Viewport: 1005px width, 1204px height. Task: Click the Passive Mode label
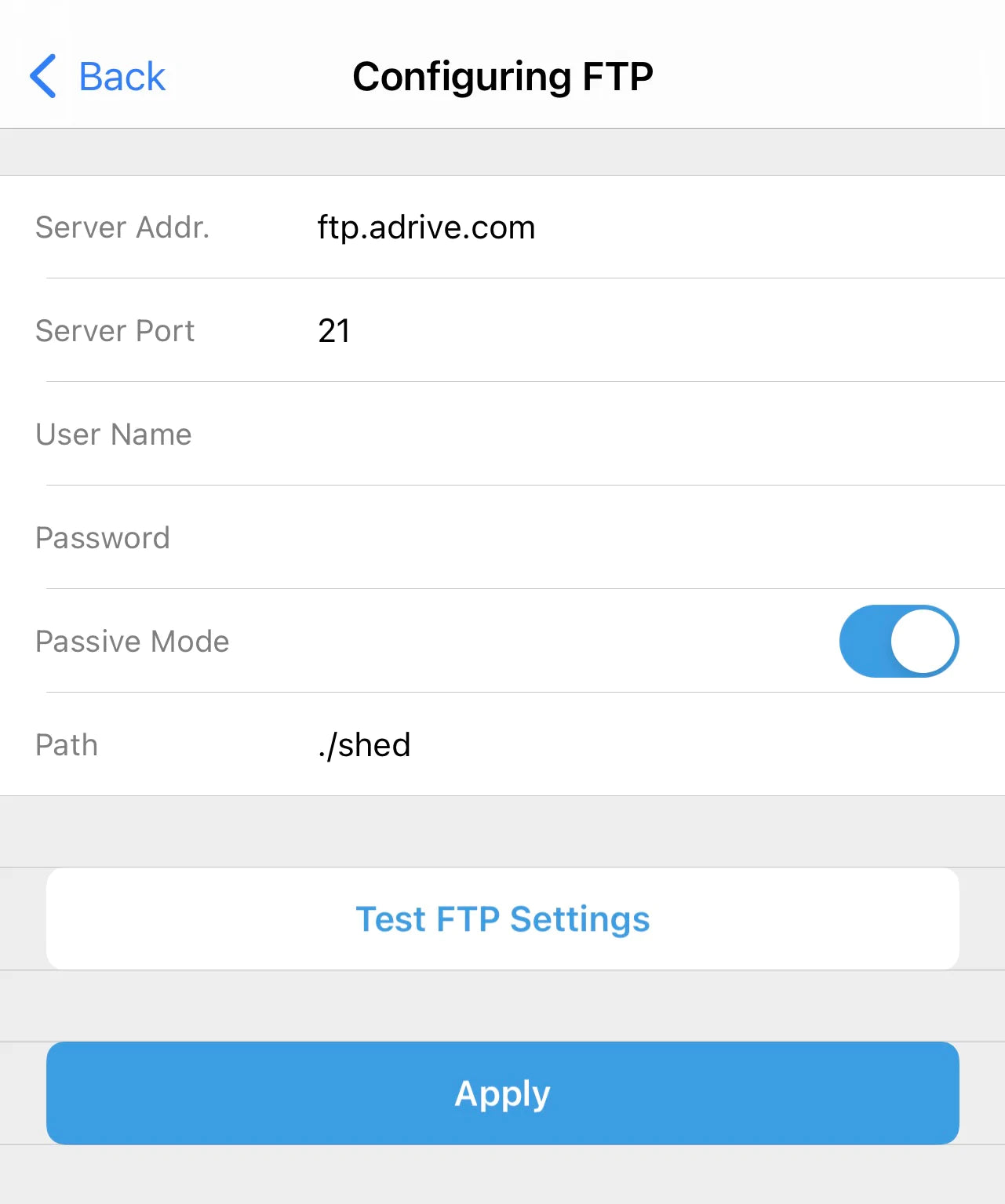pyautogui.click(x=133, y=642)
